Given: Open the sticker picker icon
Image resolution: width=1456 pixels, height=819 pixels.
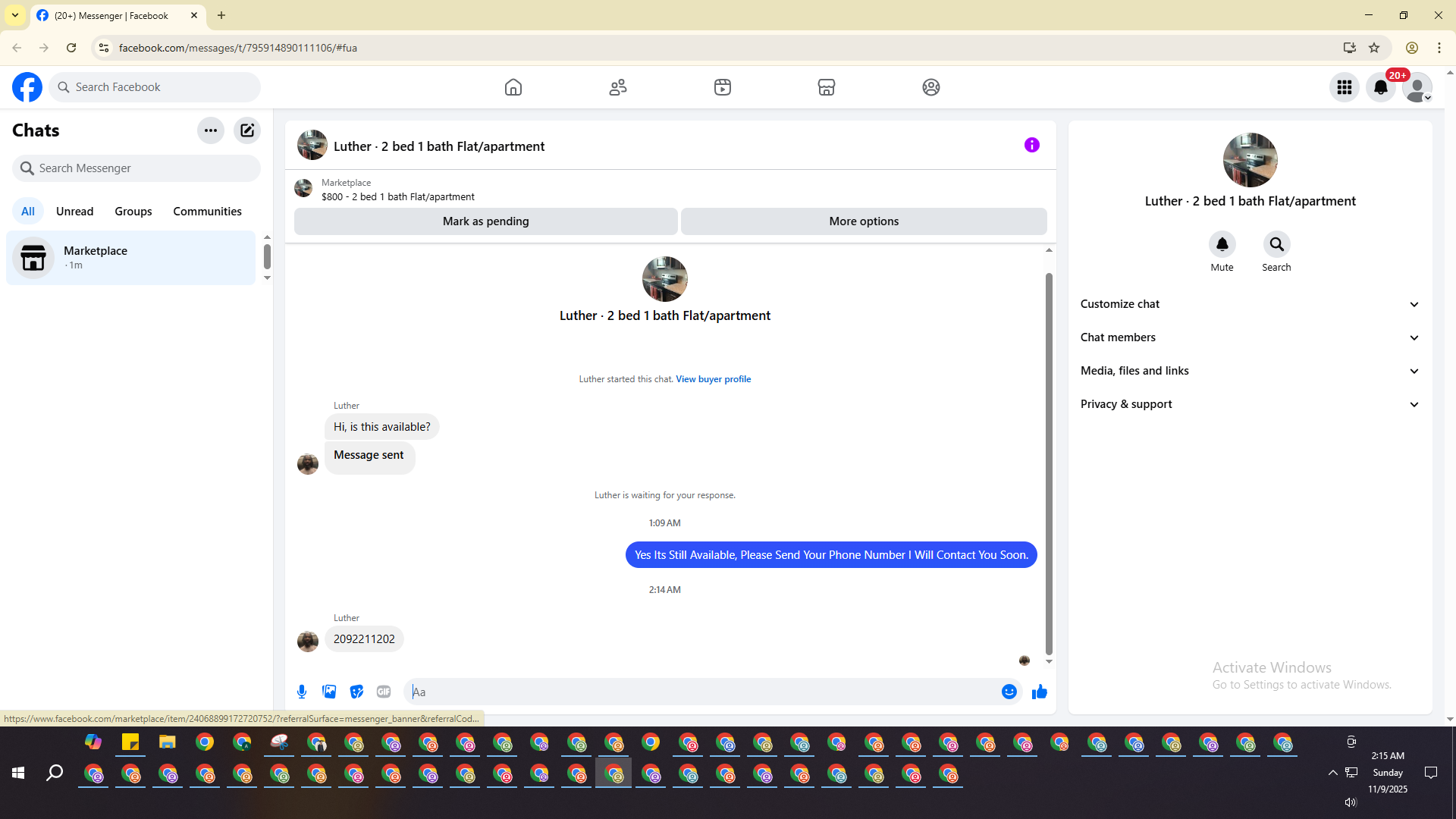Looking at the screenshot, I should point(356,692).
